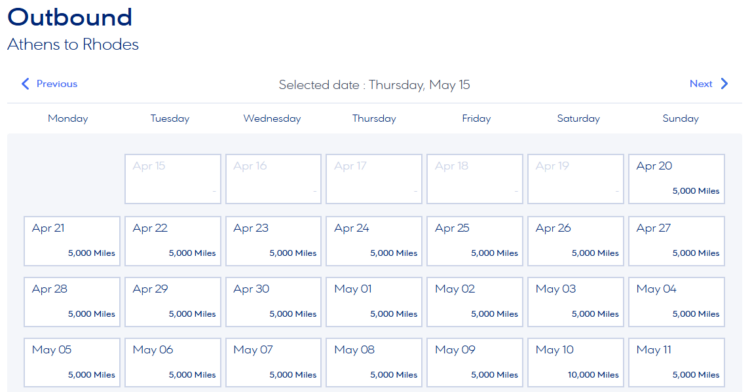The image size is (750, 392).
Task: Choose Apr 28 fare cell
Action: [72, 302]
